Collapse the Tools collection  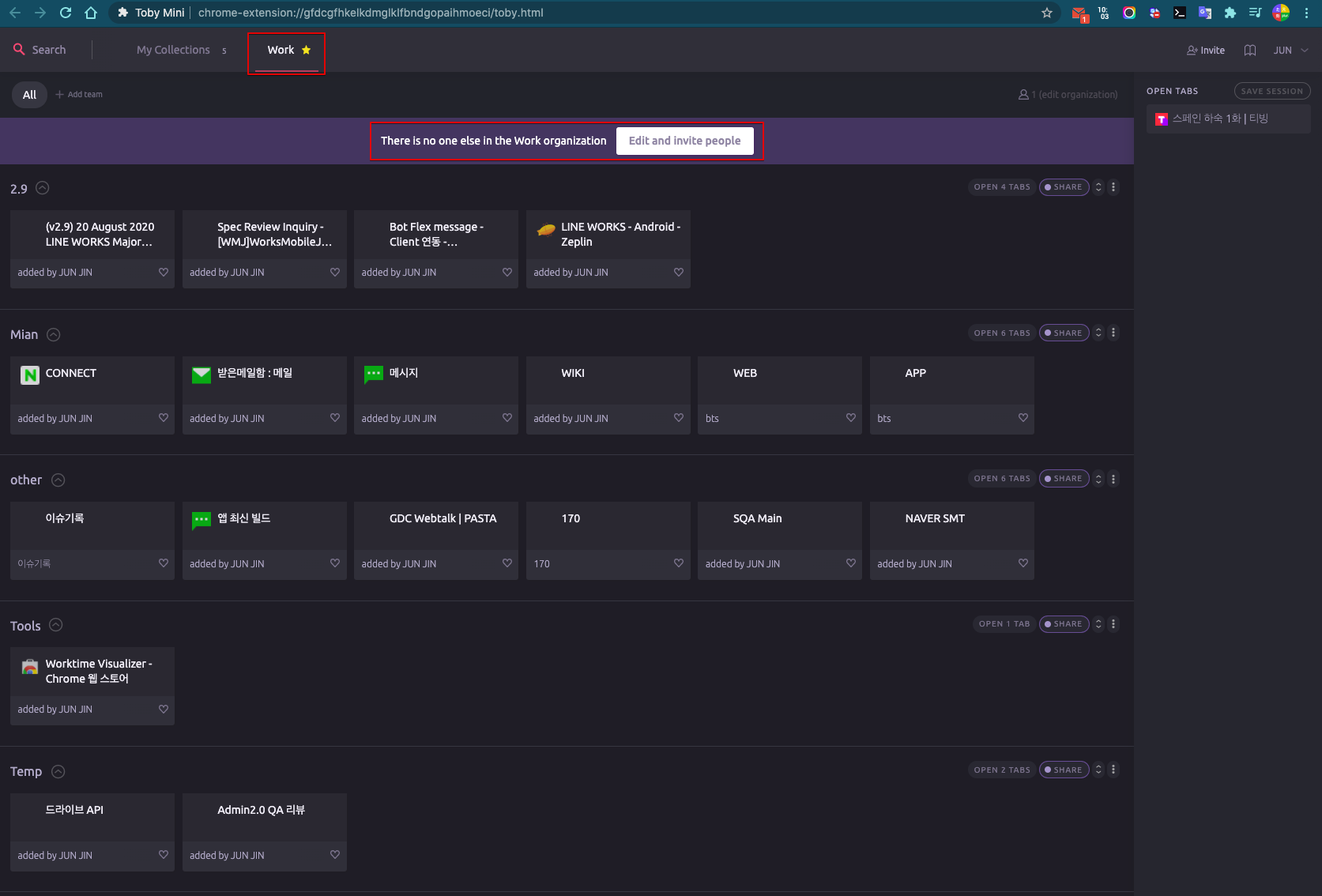click(x=56, y=625)
